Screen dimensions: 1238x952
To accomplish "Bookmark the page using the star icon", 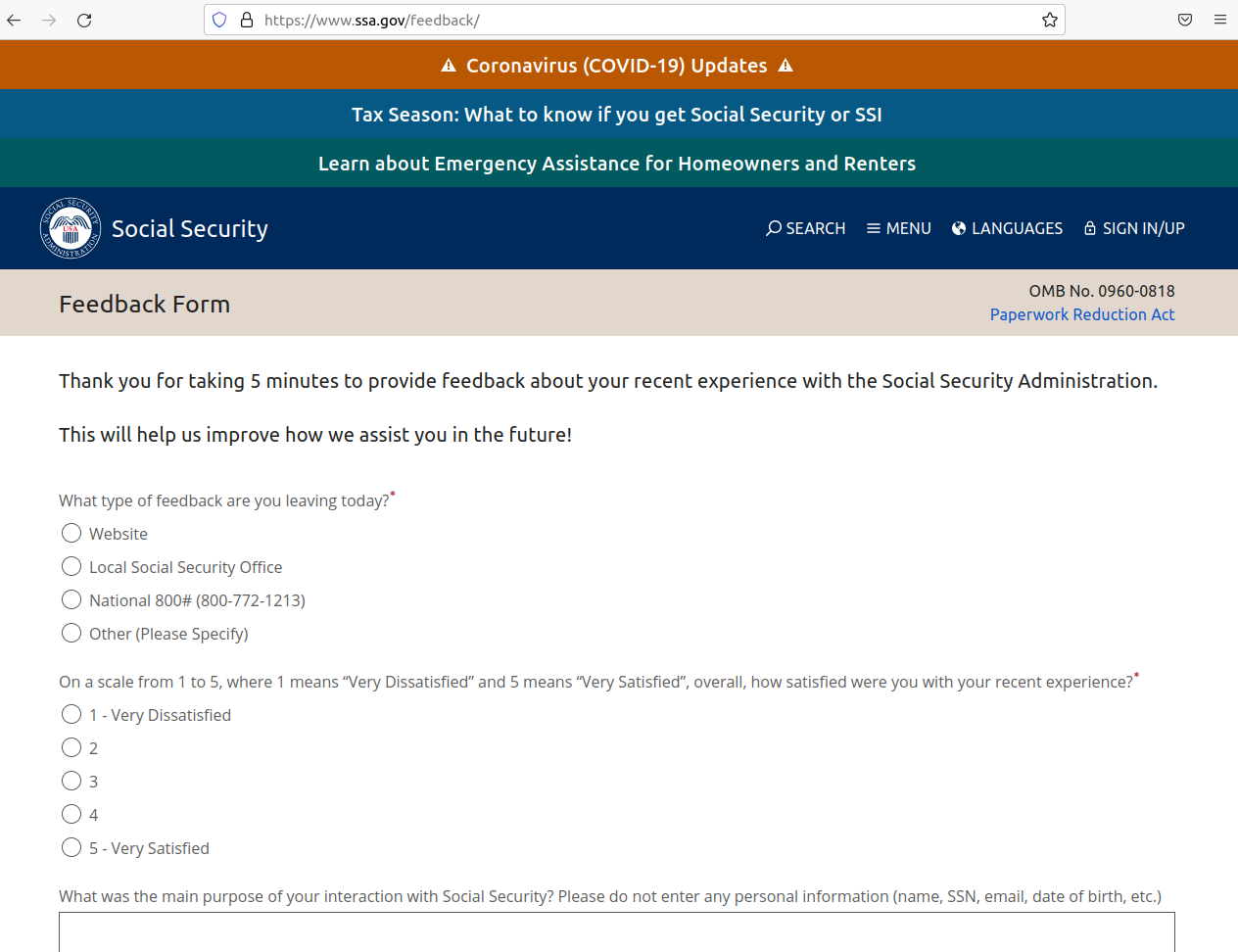I will tap(1049, 20).
